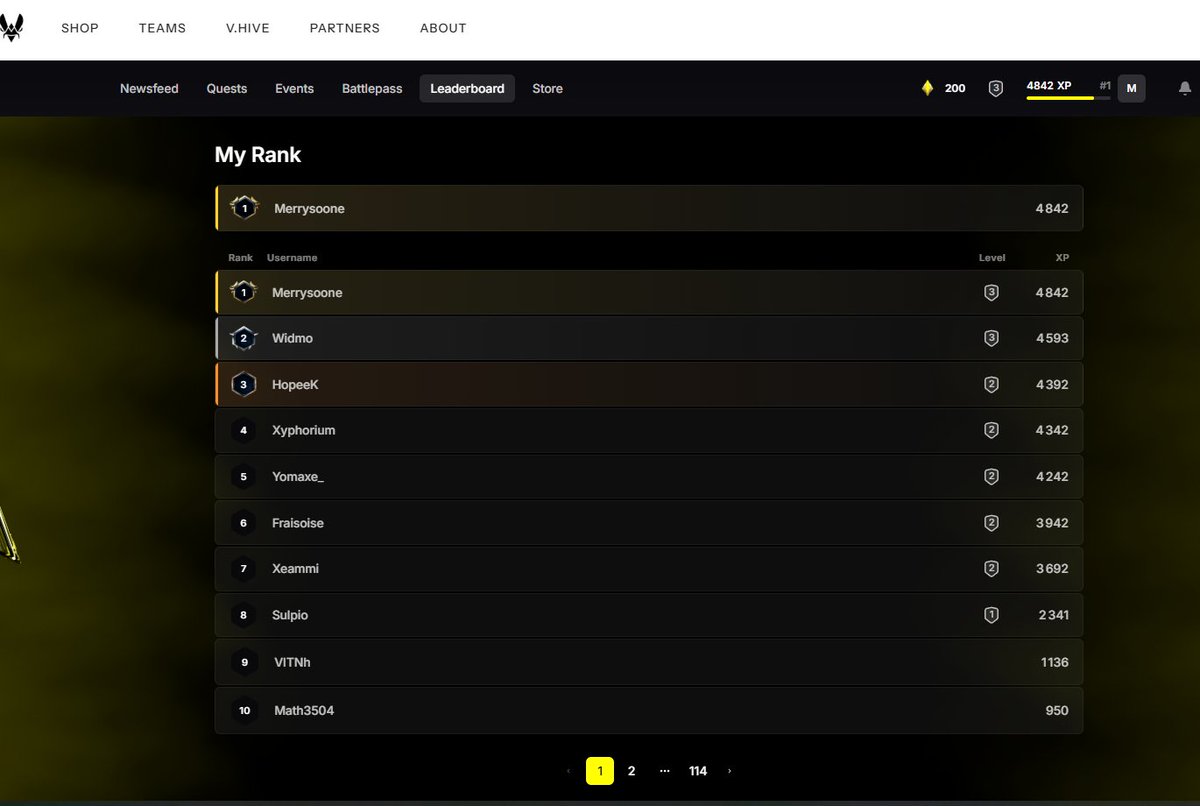
Task: Click Xeammi's rank 7 circle
Action: pyautogui.click(x=243, y=569)
